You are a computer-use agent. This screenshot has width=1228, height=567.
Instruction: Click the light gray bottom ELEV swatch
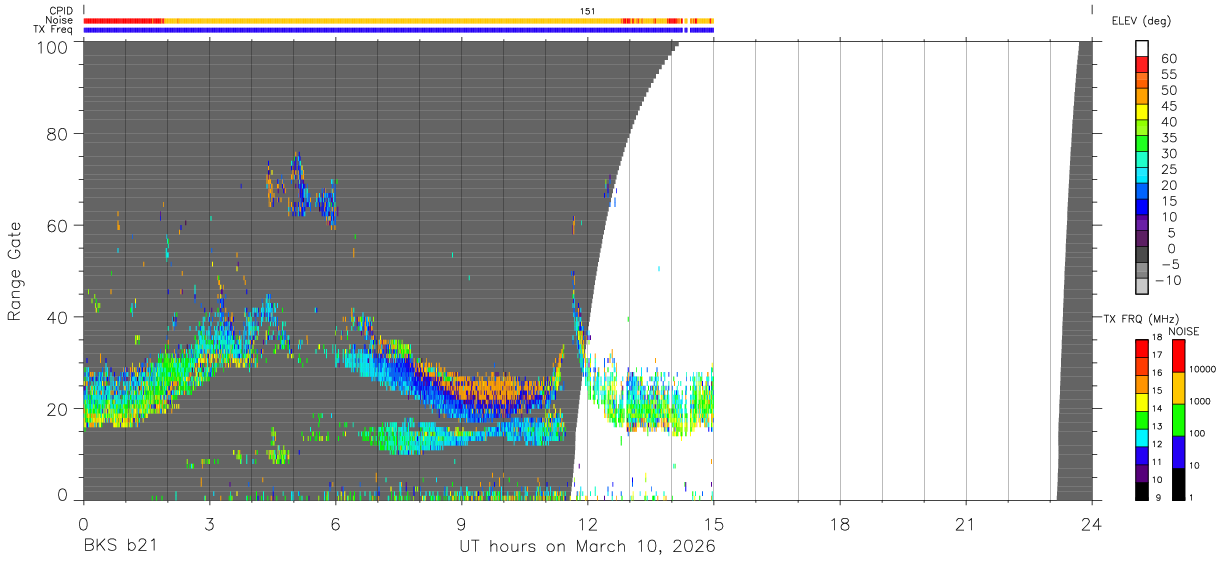click(1143, 286)
